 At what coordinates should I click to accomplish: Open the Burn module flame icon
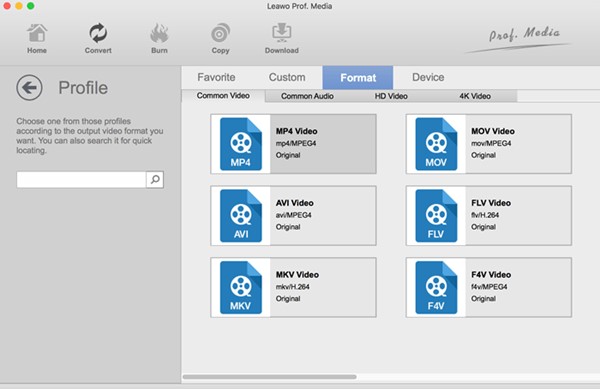159,33
